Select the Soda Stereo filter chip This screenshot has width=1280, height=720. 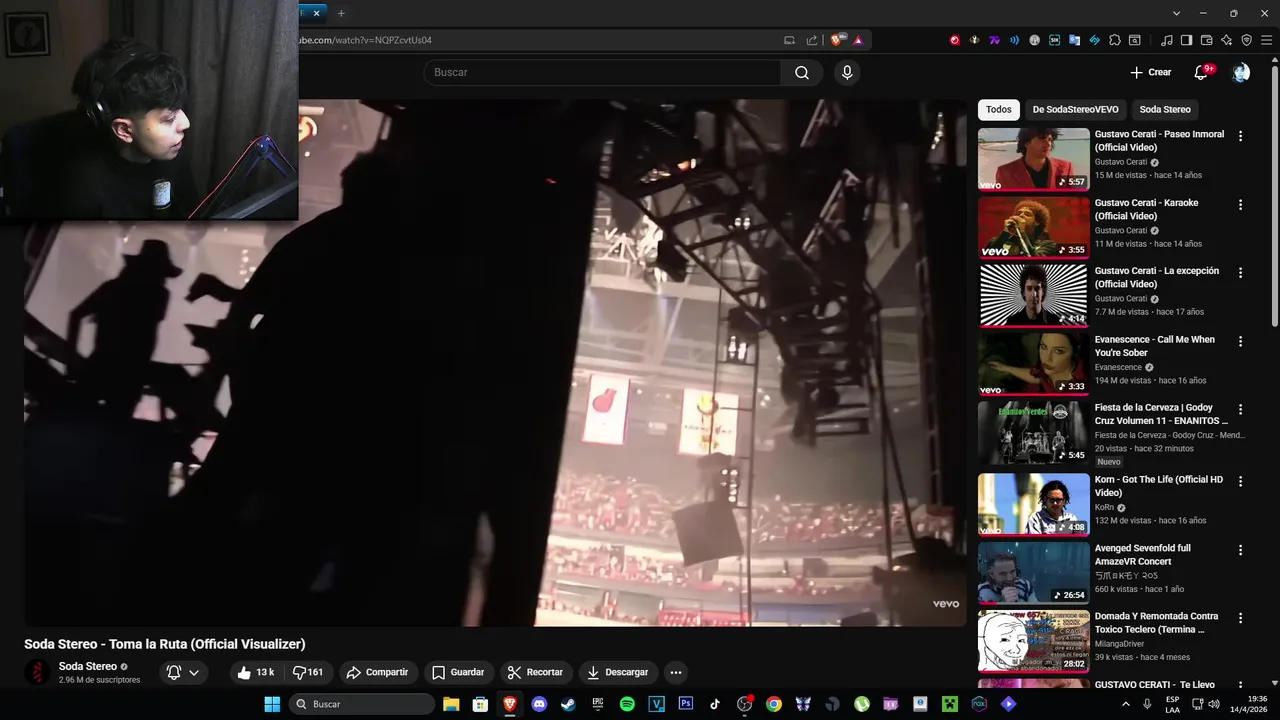click(1165, 109)
